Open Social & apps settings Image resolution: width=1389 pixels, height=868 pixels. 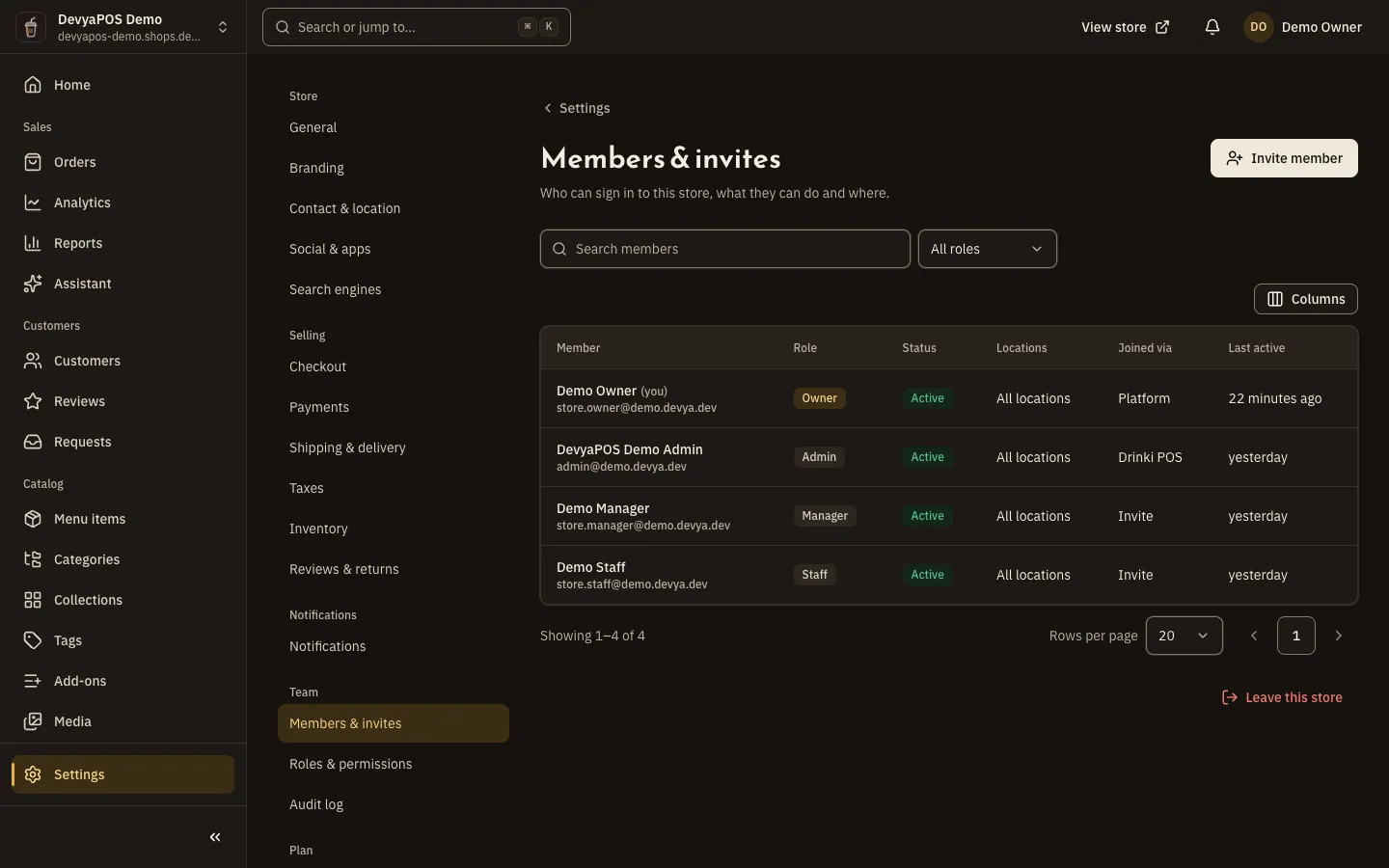pos(394,249)
